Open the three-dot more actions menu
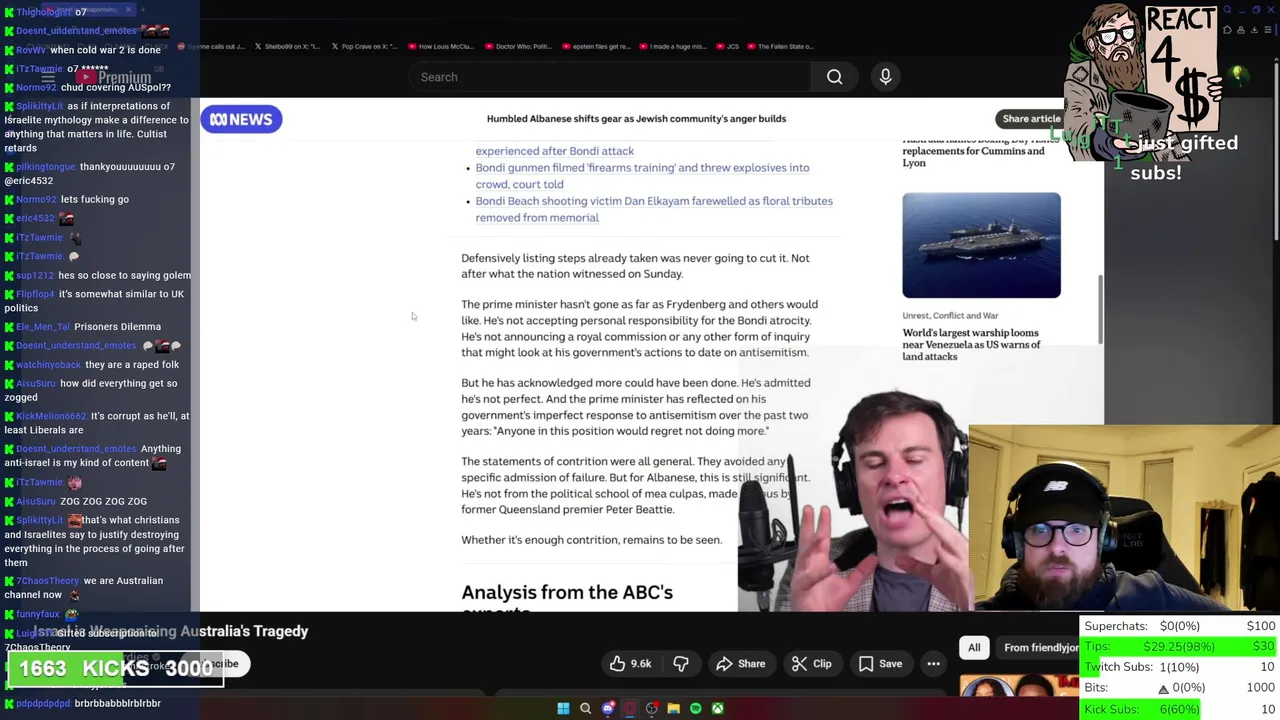 pos(933,664)
